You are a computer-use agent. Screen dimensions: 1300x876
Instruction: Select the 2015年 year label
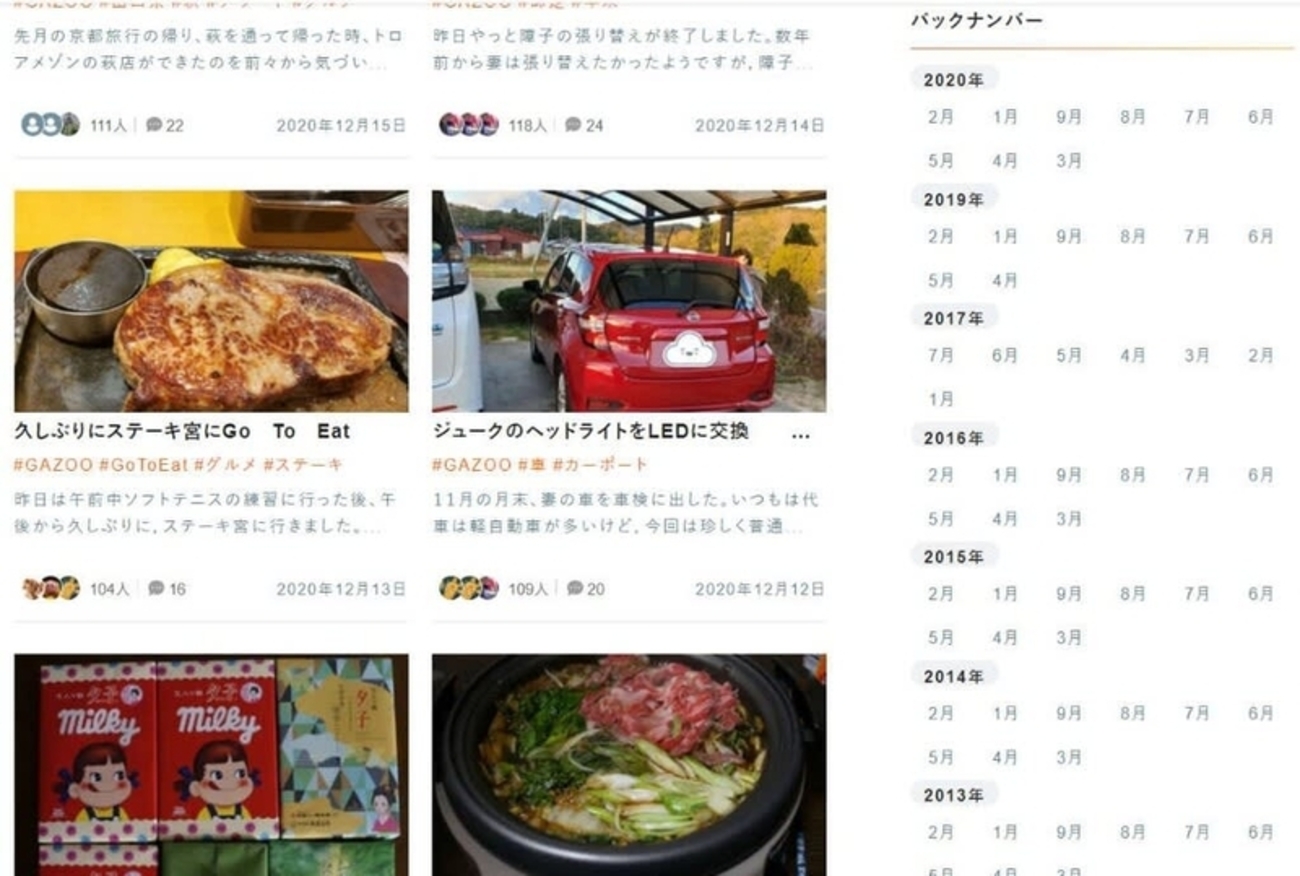[x=954, y=556]
